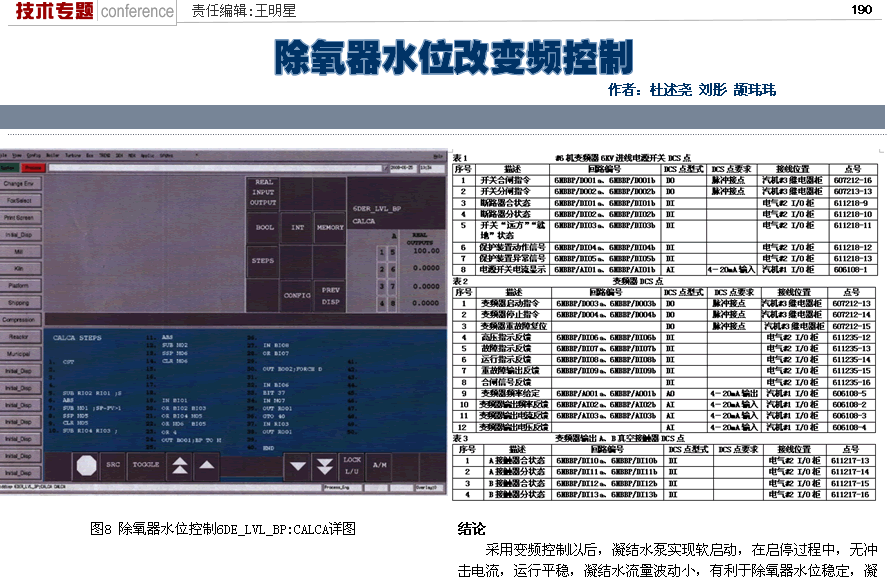This screenshot has width=888, height=588.
Task: Click table cell 607212-16
Action: (x=852, y=180)
